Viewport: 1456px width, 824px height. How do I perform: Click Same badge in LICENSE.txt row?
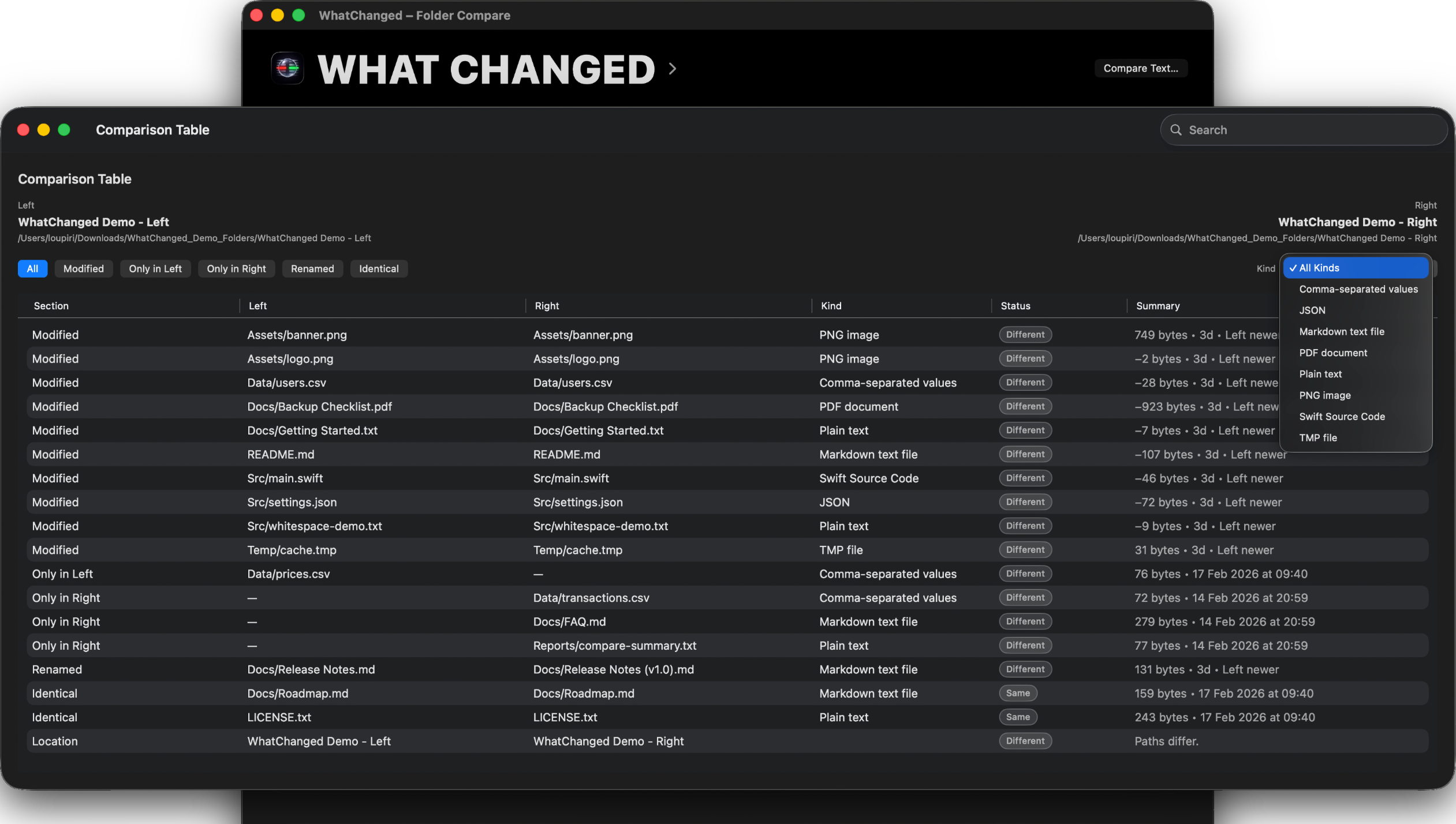coord(1018,717)
